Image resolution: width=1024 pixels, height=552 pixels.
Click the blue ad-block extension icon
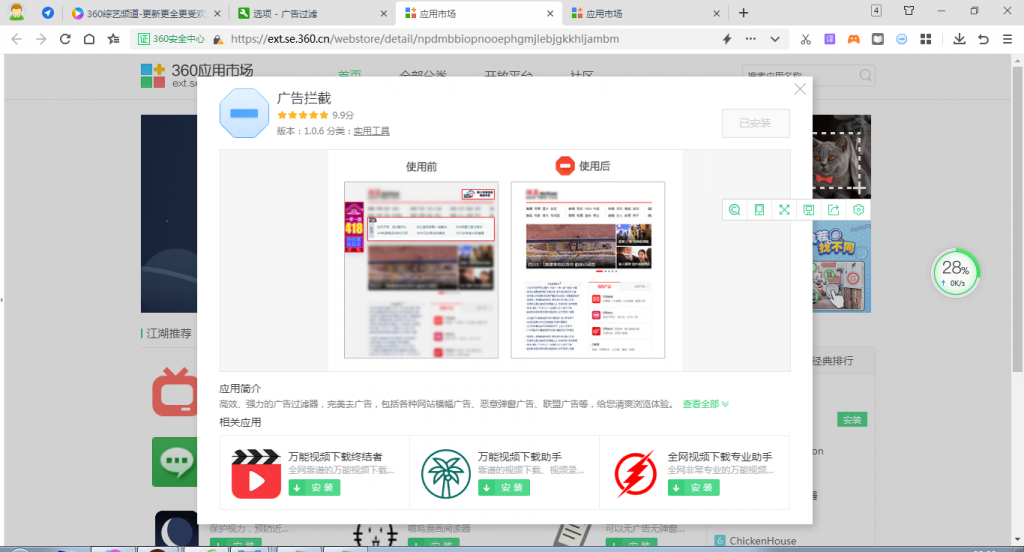(x=902, y=39)
